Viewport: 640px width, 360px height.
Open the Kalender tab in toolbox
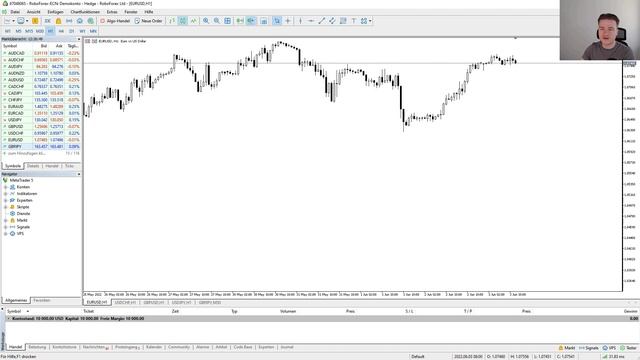point(154,347)
